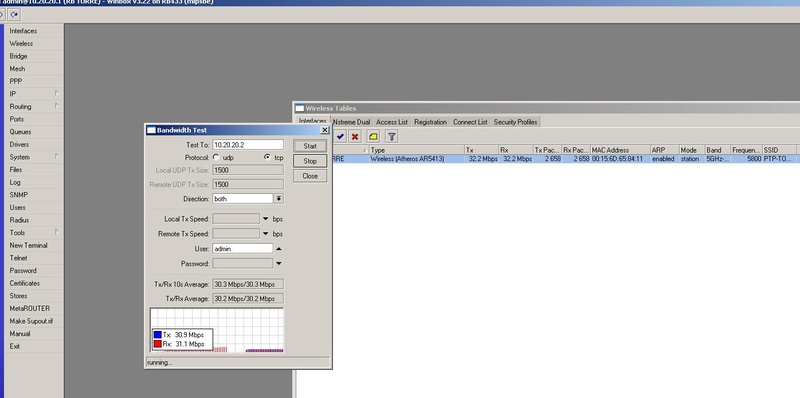
Task: Click the blue checkmark enable icon
Action: pos(340,137)
